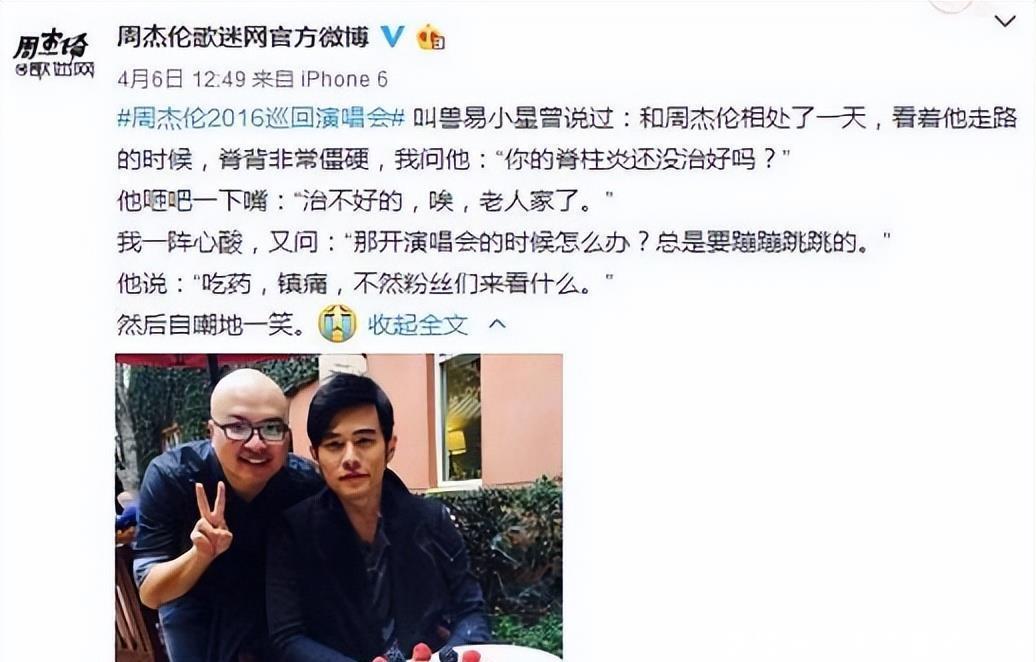The image size is (1036, 662).
Task: Click the text line starting 他说："吃药
Action: [365, 283]
